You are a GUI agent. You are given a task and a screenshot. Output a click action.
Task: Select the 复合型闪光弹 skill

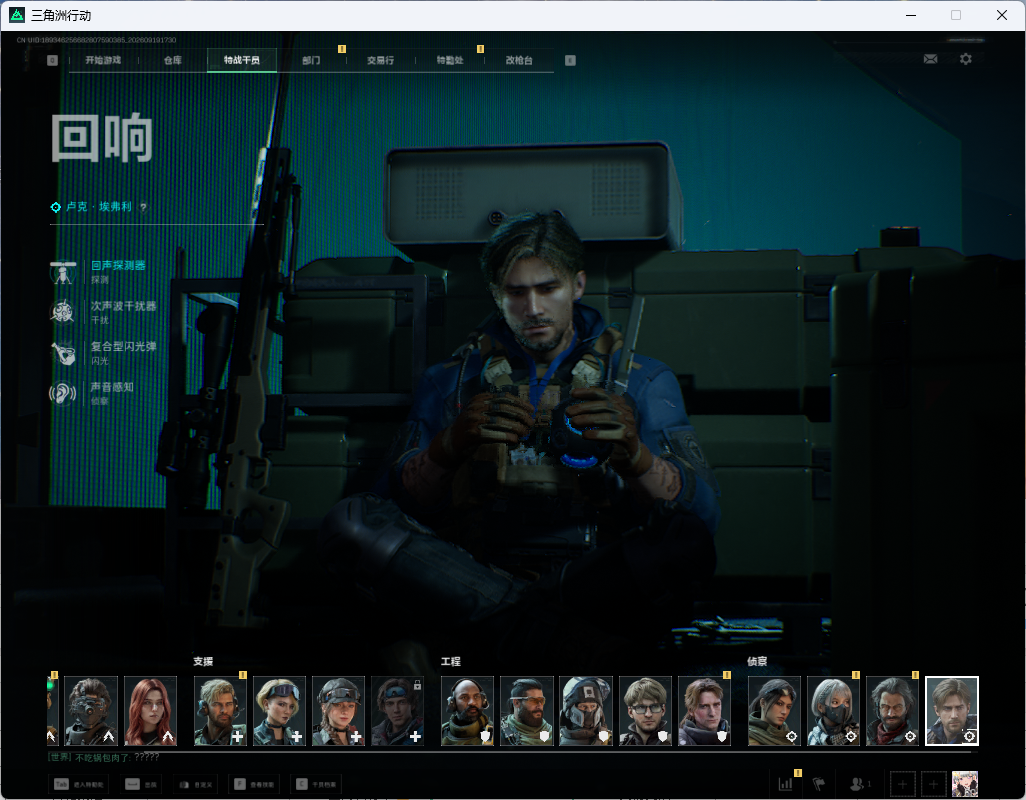pyautogui.click(x=103, y=353)
